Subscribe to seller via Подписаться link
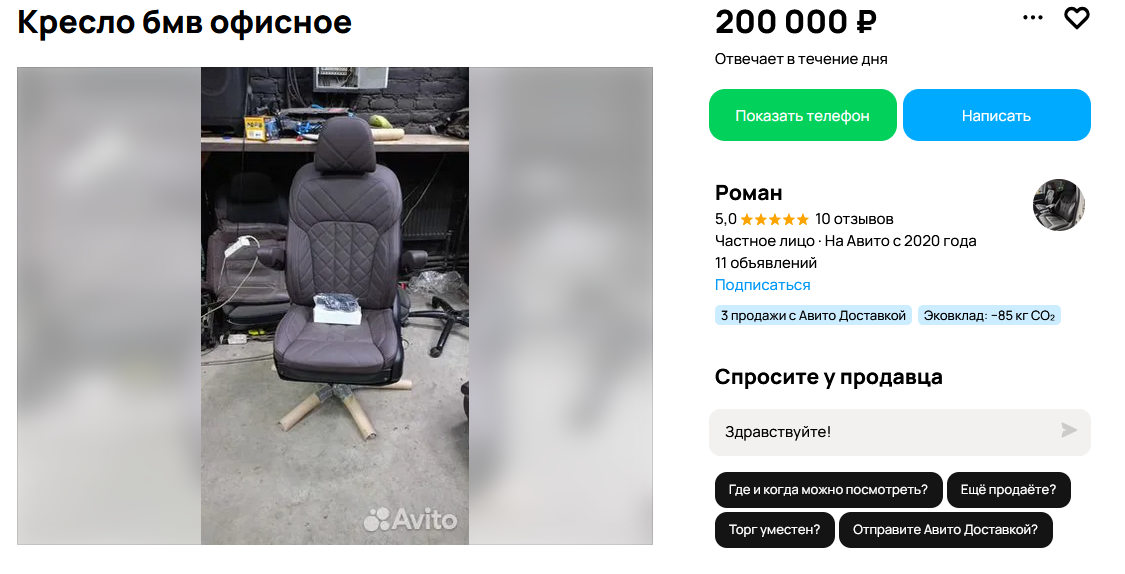Screen dimensions: 1125x574 763,285
